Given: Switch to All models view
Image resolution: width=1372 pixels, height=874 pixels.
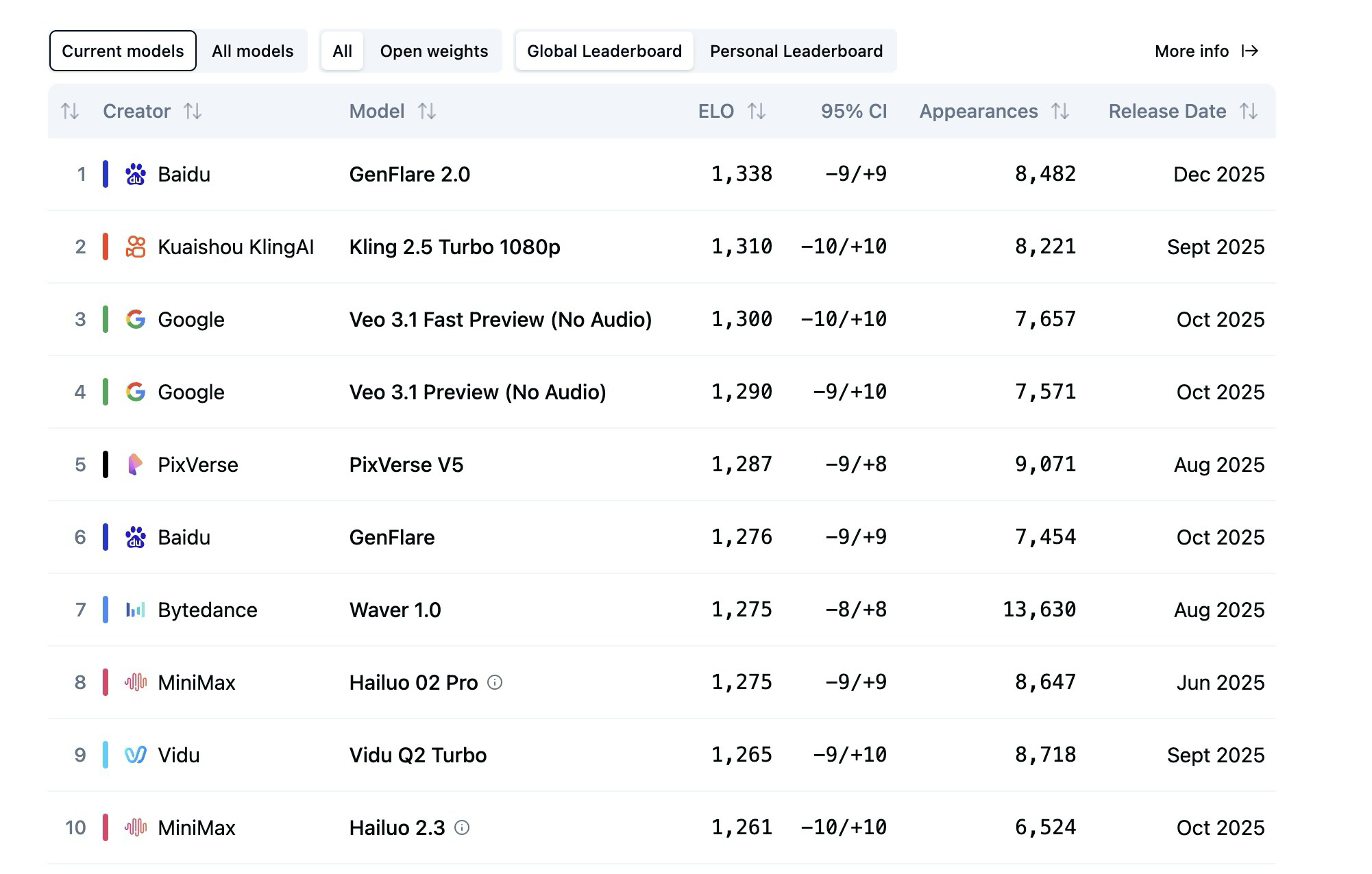Looking at the screenshot, I should pos(252,51).
